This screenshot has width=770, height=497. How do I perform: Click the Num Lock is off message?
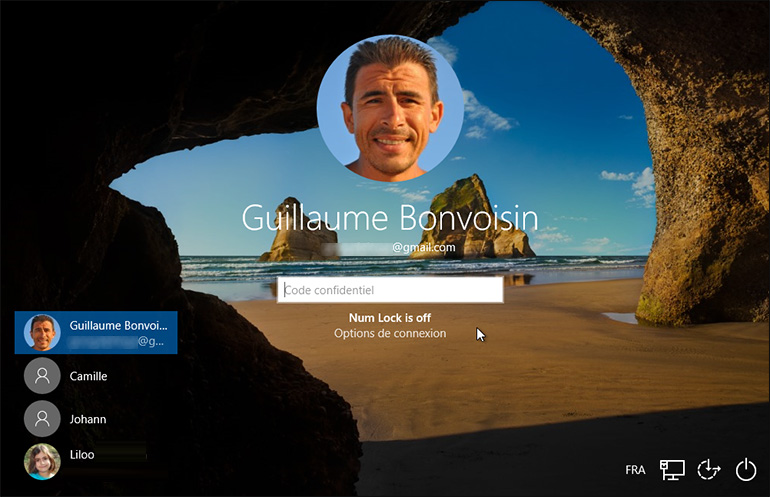tap(390, 318)
